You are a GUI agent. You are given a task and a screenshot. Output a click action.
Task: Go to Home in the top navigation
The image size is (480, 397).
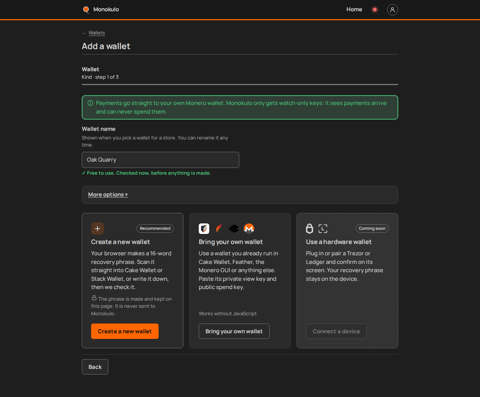pos(354,10)
